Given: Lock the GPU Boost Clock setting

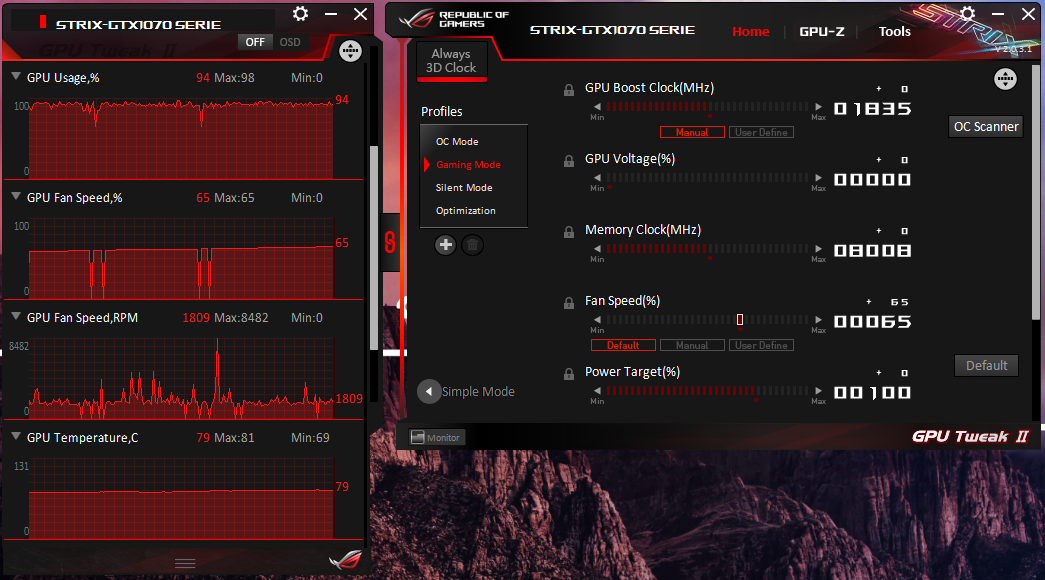Looking at the screenshot, I should tap(568, 90).
